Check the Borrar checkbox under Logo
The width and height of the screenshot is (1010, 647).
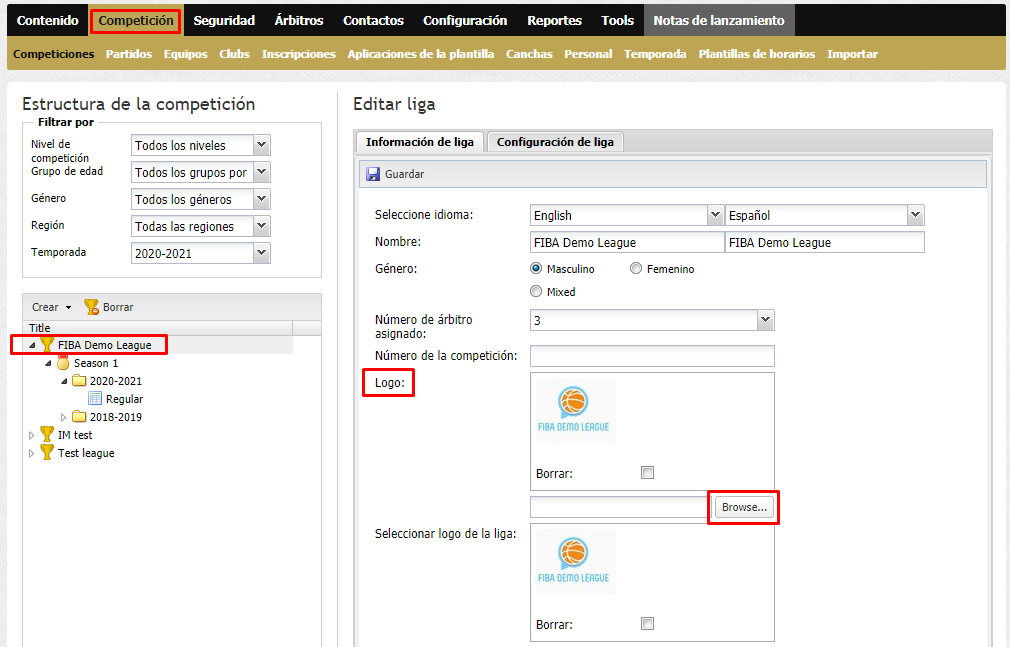point(647,473)
